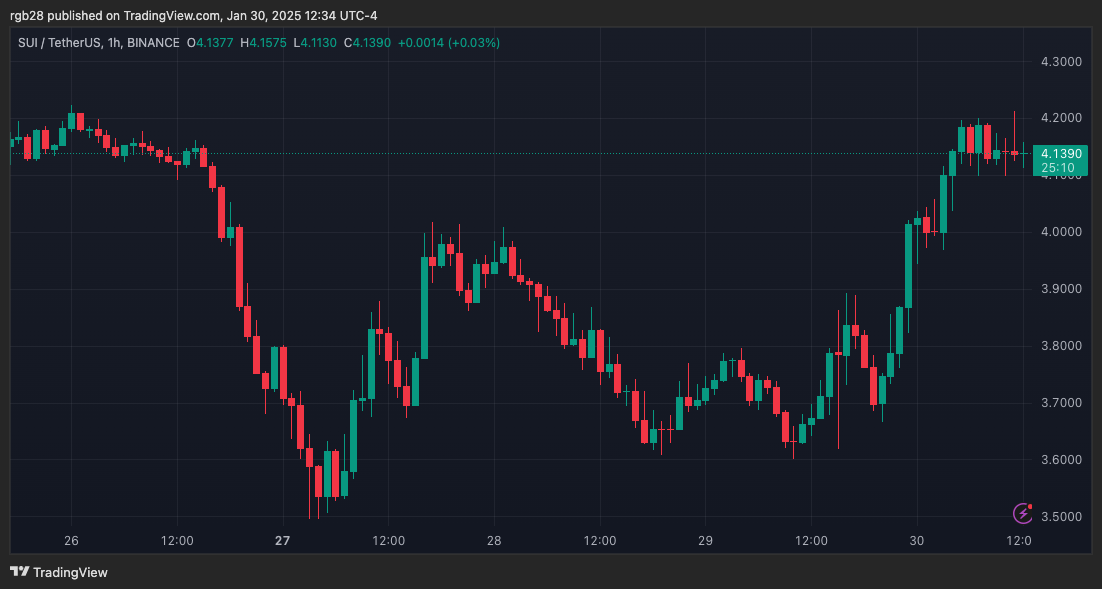Click the closing price value C4.1390
1102x589 pixels.
click(367, 43)
